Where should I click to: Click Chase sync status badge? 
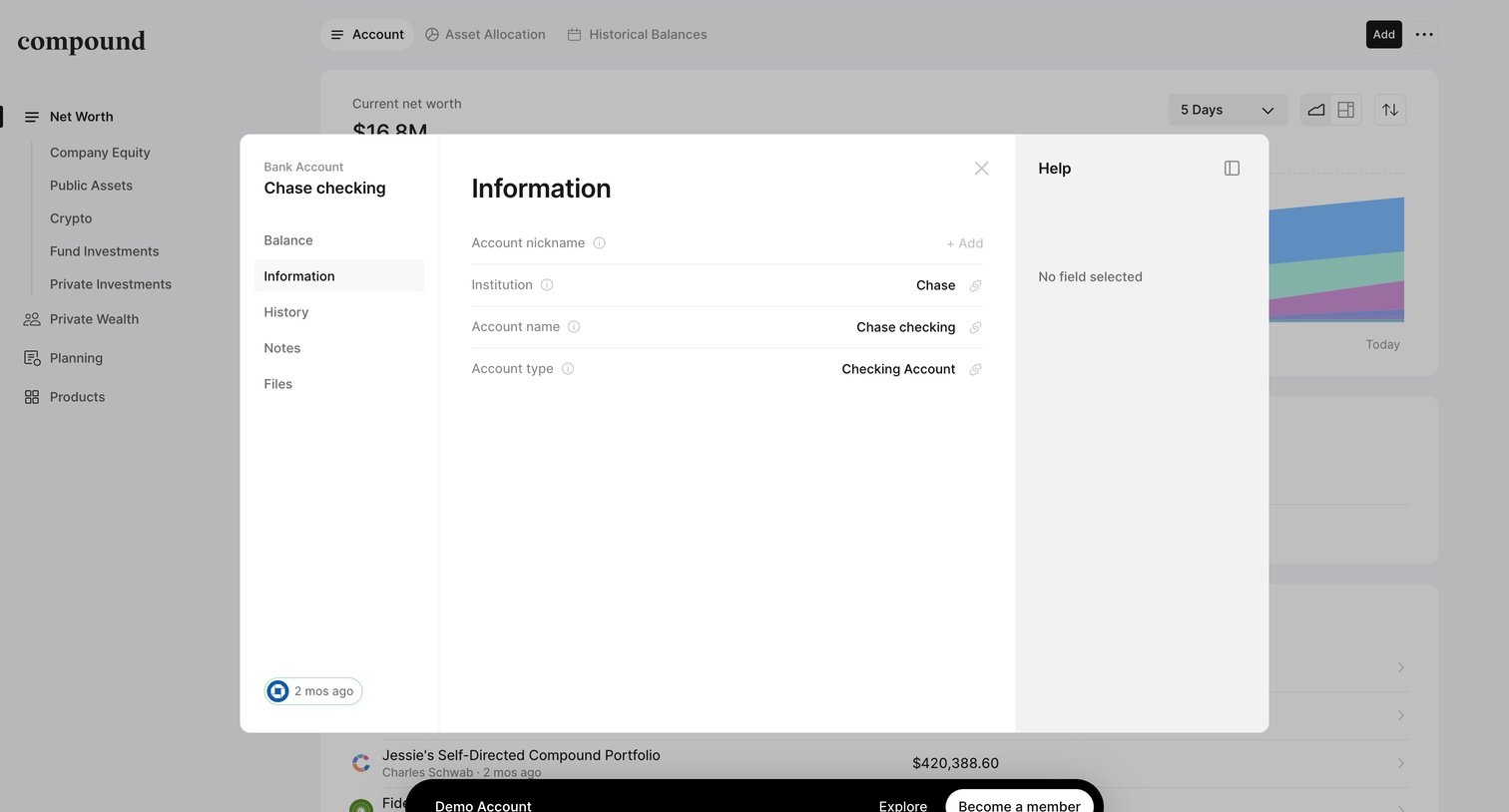click(313, 691)
